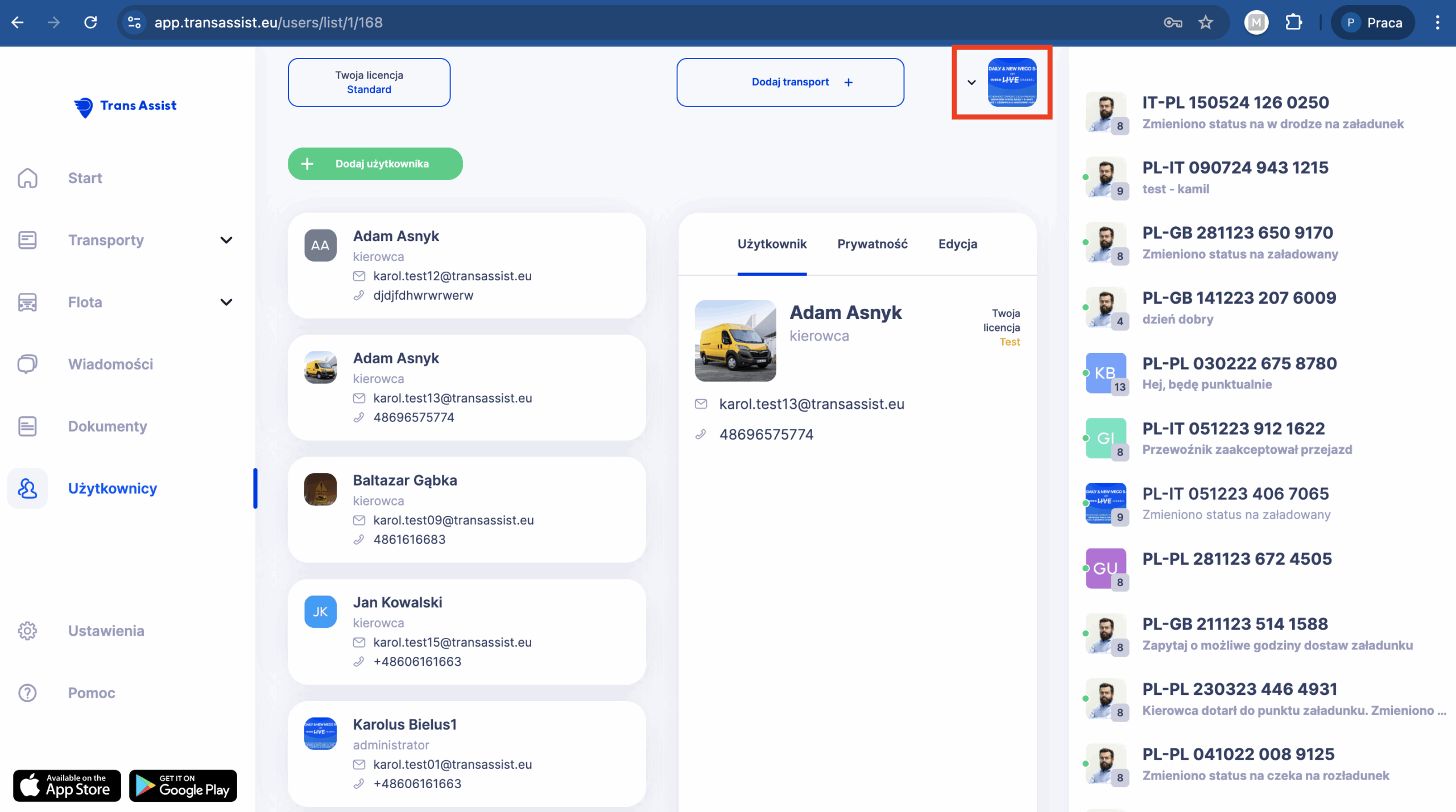
Task: Click the Dodaj użytkownika button
Action: coord(375,164)
